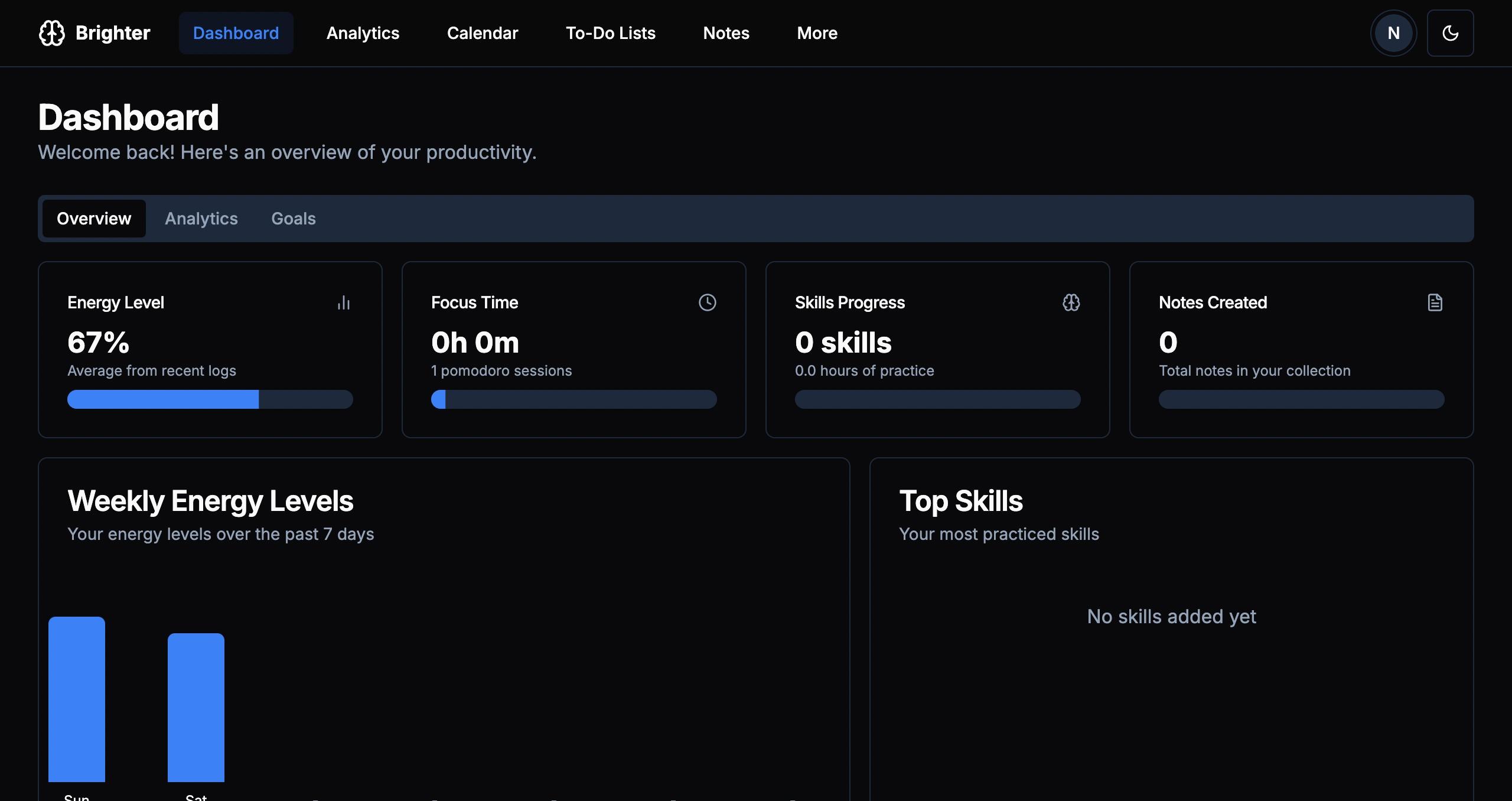This screenshot has height=801, width=1512.
Task: Click the Top Skills heading
Action: pos(961,501)
